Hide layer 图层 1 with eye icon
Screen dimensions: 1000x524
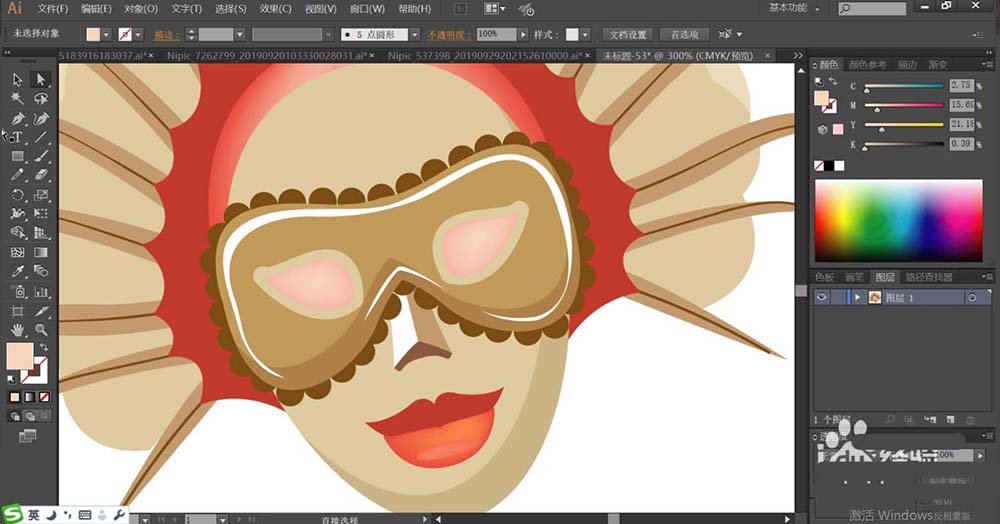tap(822, 298)
